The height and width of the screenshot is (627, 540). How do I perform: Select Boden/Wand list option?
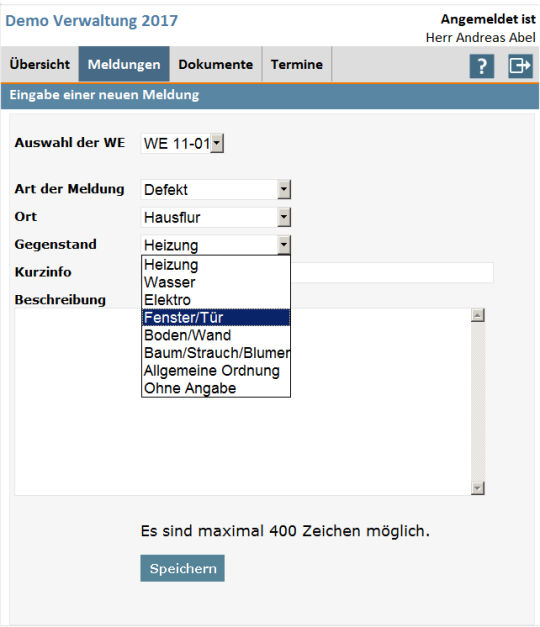(216, 335)
